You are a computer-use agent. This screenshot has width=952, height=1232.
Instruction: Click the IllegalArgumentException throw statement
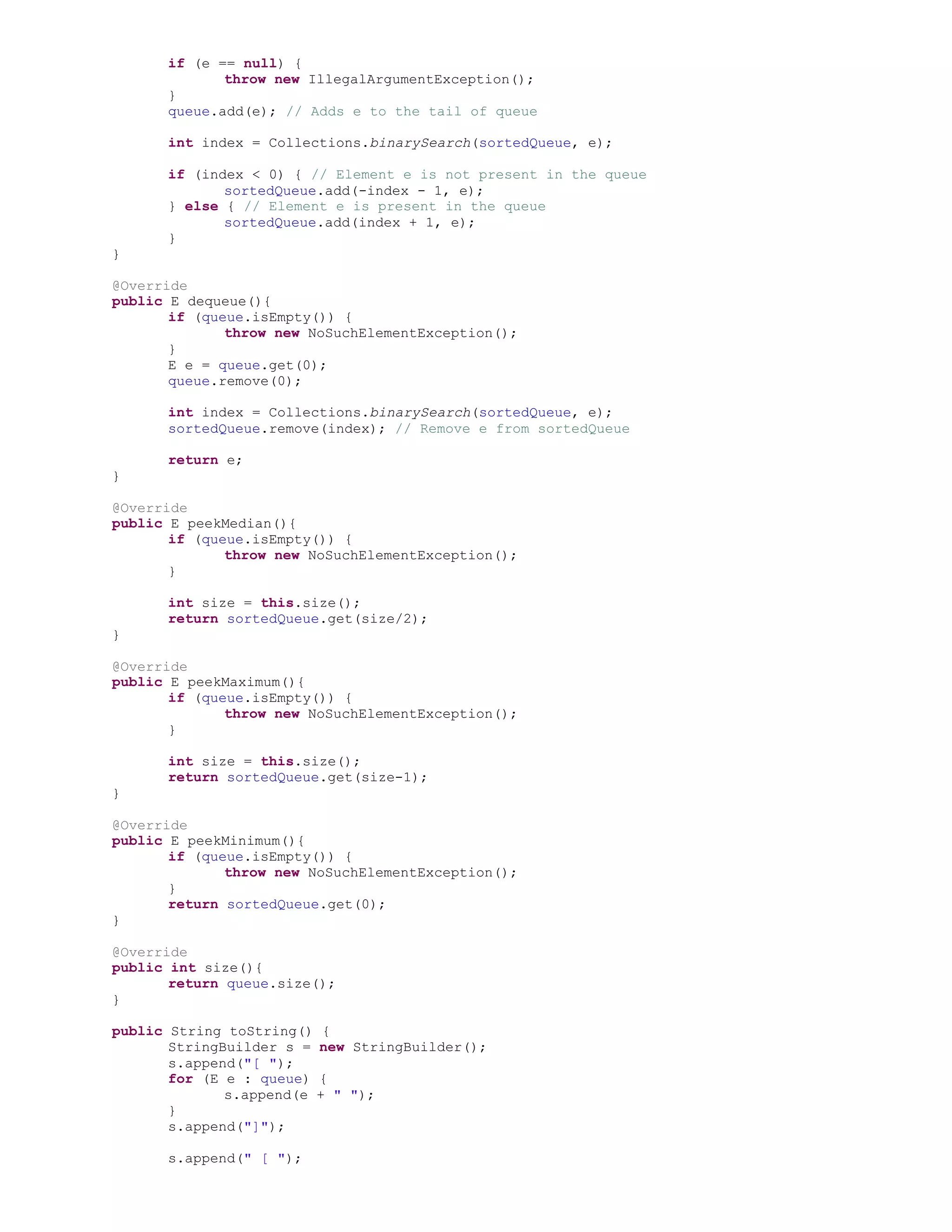(x=378, y=79)
